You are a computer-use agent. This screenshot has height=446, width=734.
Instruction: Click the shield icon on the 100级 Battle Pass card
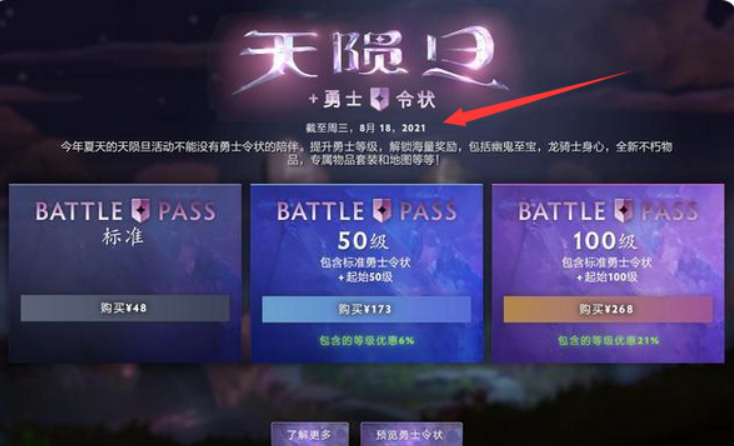point(624,211)
